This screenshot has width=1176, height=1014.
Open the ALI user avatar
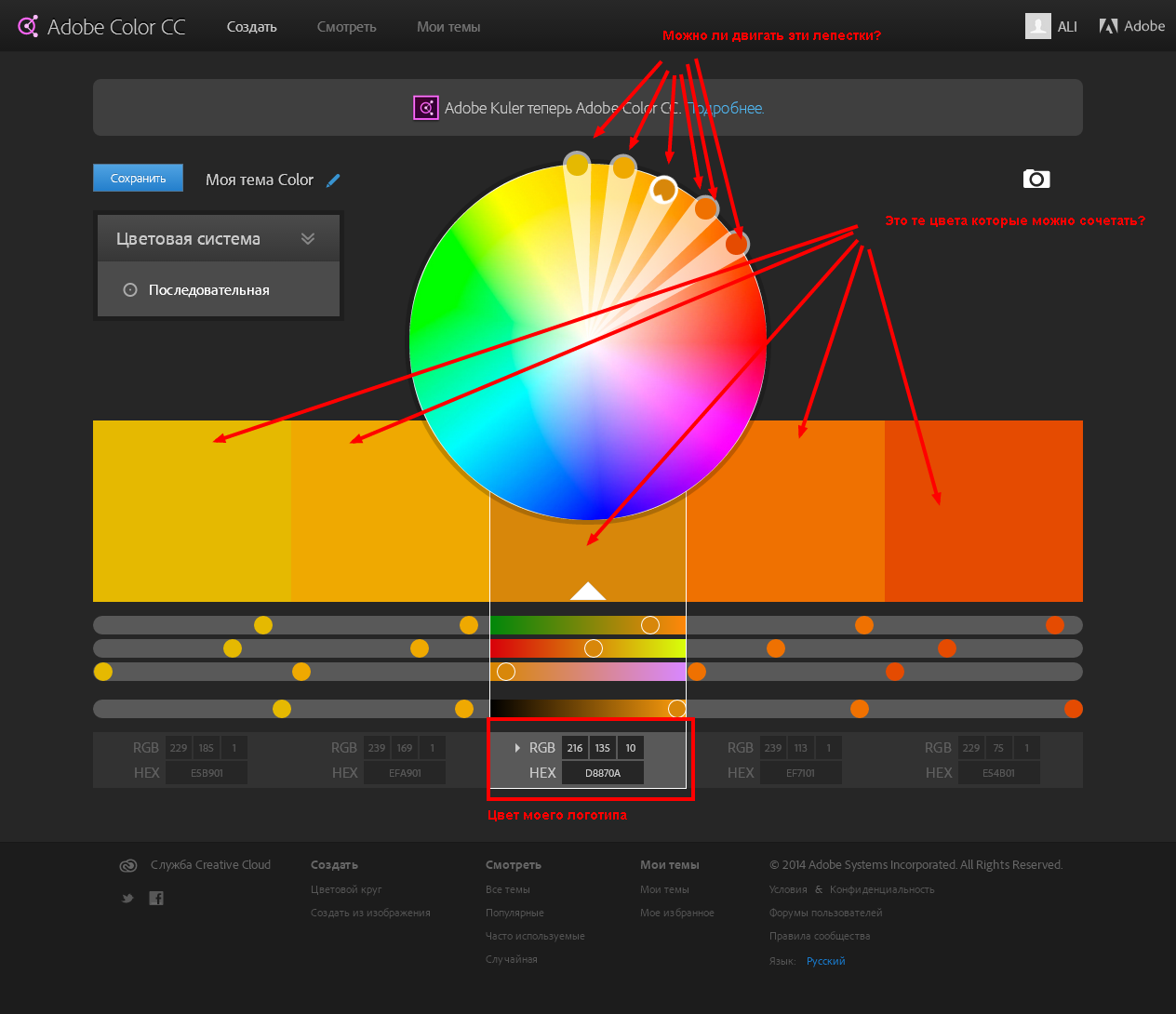[x=1037, y=26]
